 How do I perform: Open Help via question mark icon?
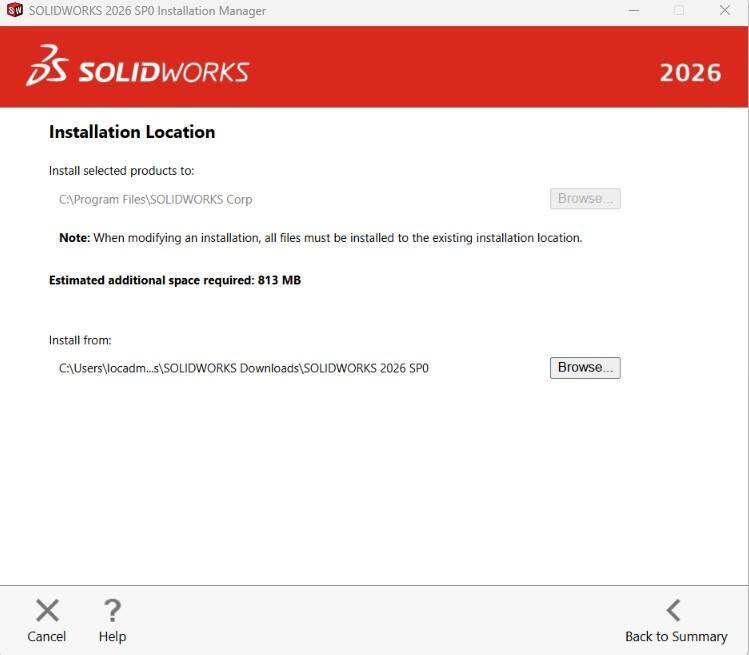click(x=112, y=611)
